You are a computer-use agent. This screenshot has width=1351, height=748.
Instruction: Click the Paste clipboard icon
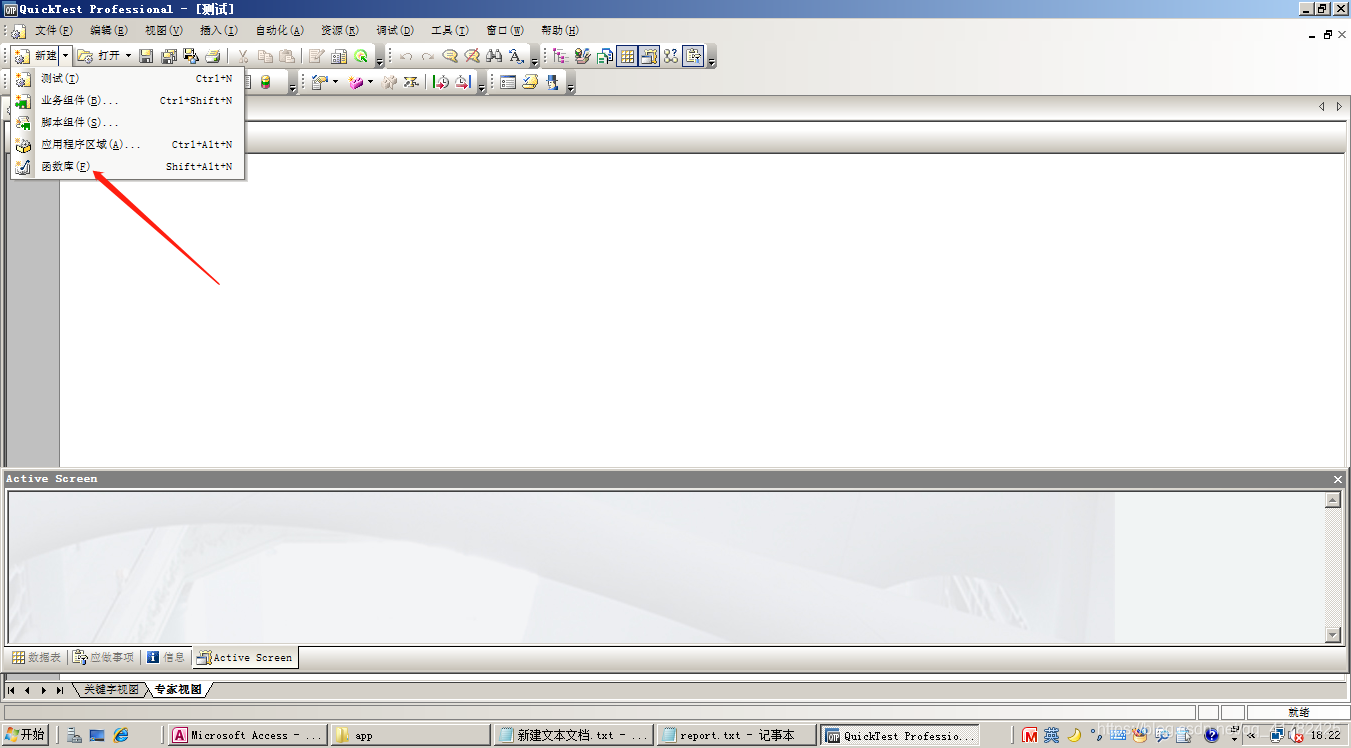[x=287, y=56]
